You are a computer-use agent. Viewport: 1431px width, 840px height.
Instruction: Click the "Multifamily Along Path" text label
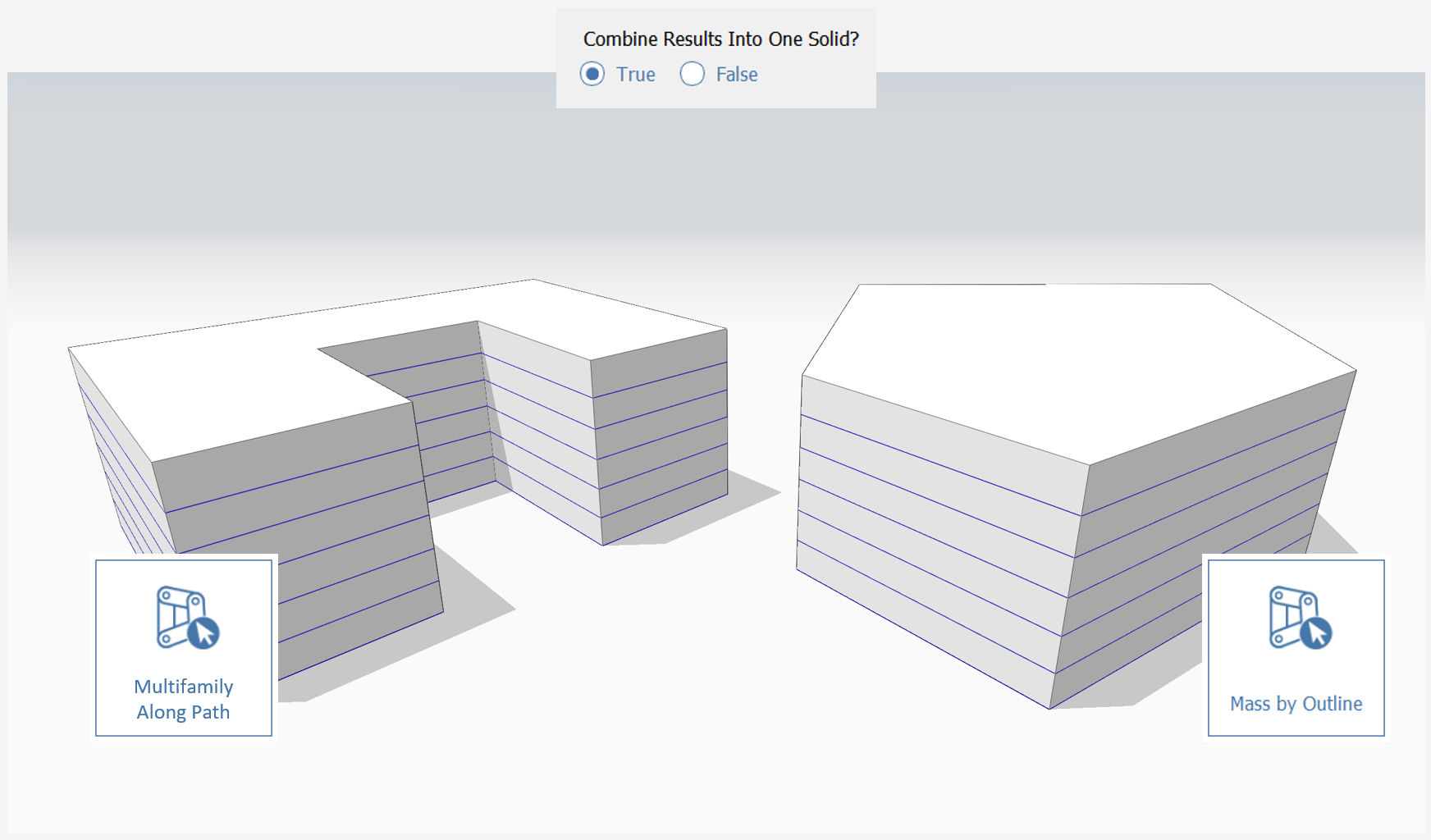click(x=184, y=699)
